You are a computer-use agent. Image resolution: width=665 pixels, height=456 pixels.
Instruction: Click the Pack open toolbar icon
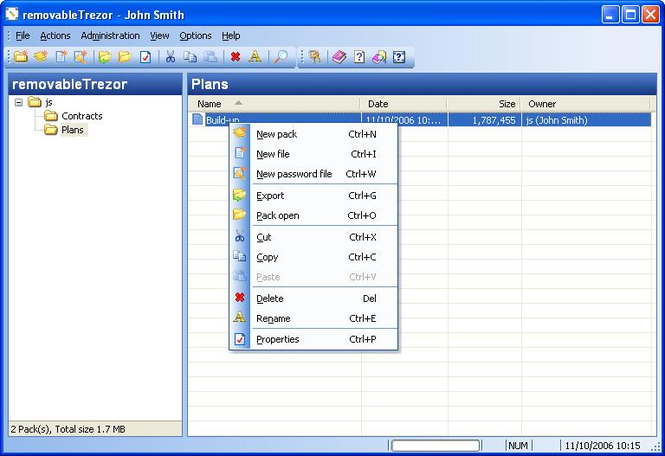click(x=125, y=56)
